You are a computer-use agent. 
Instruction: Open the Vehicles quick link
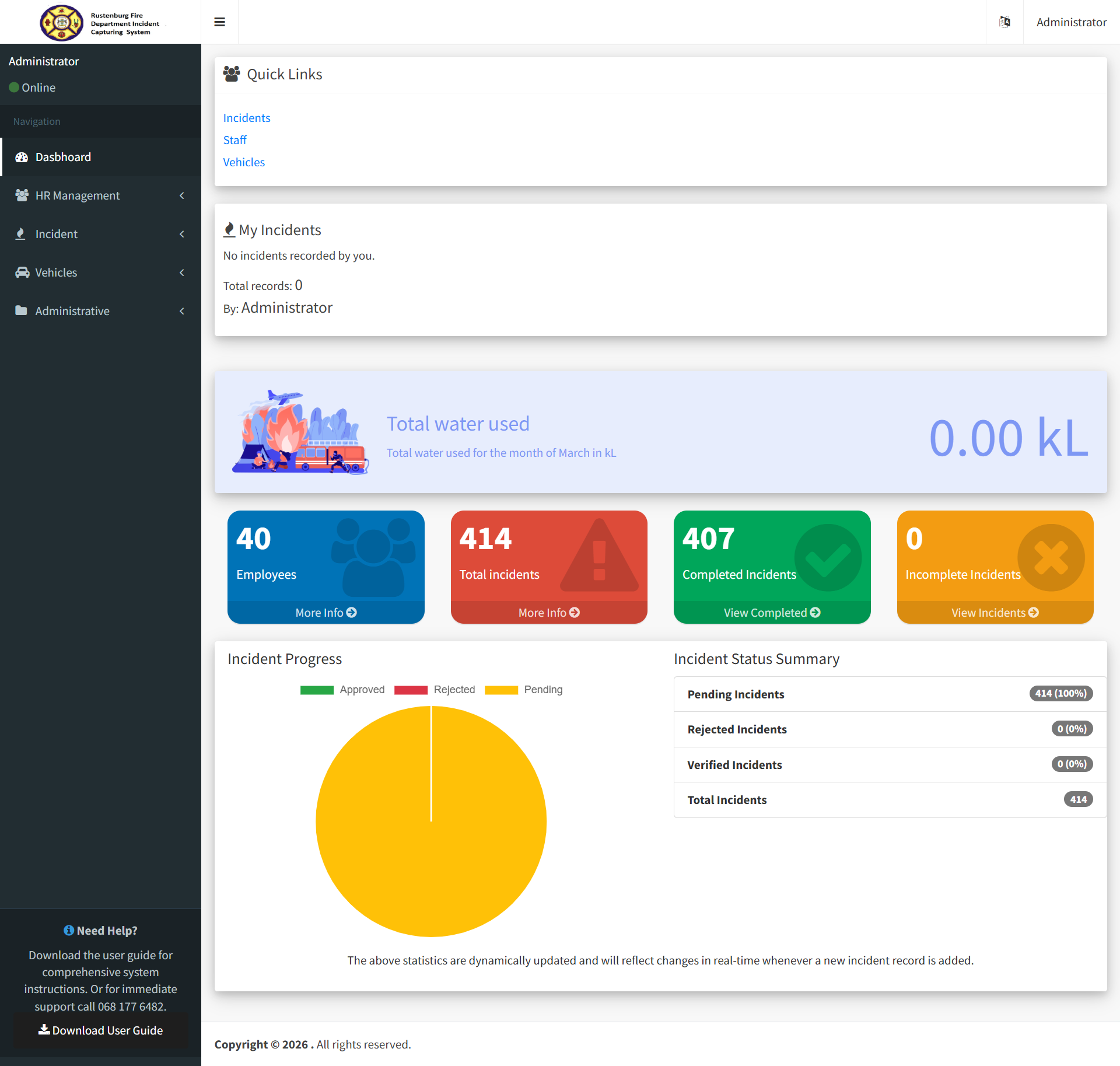coord(244,162)
